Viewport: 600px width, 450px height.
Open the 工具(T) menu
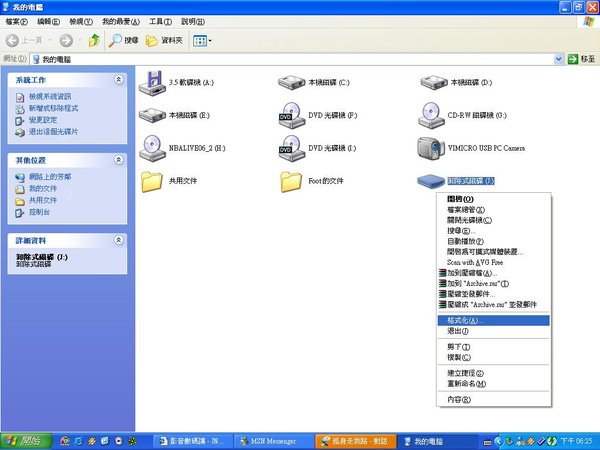pos(160,22)
